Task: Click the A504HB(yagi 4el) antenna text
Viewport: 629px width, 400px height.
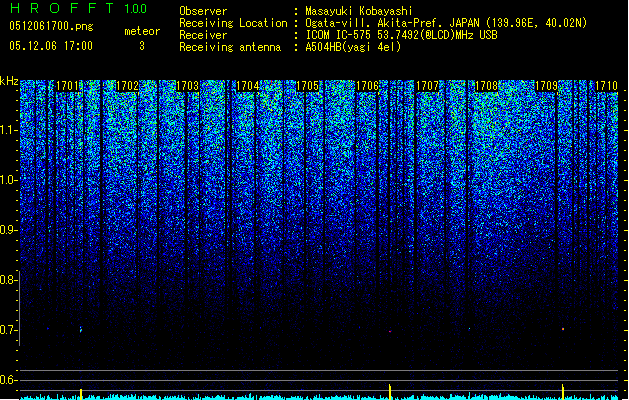Action: [x=353, y=47]
